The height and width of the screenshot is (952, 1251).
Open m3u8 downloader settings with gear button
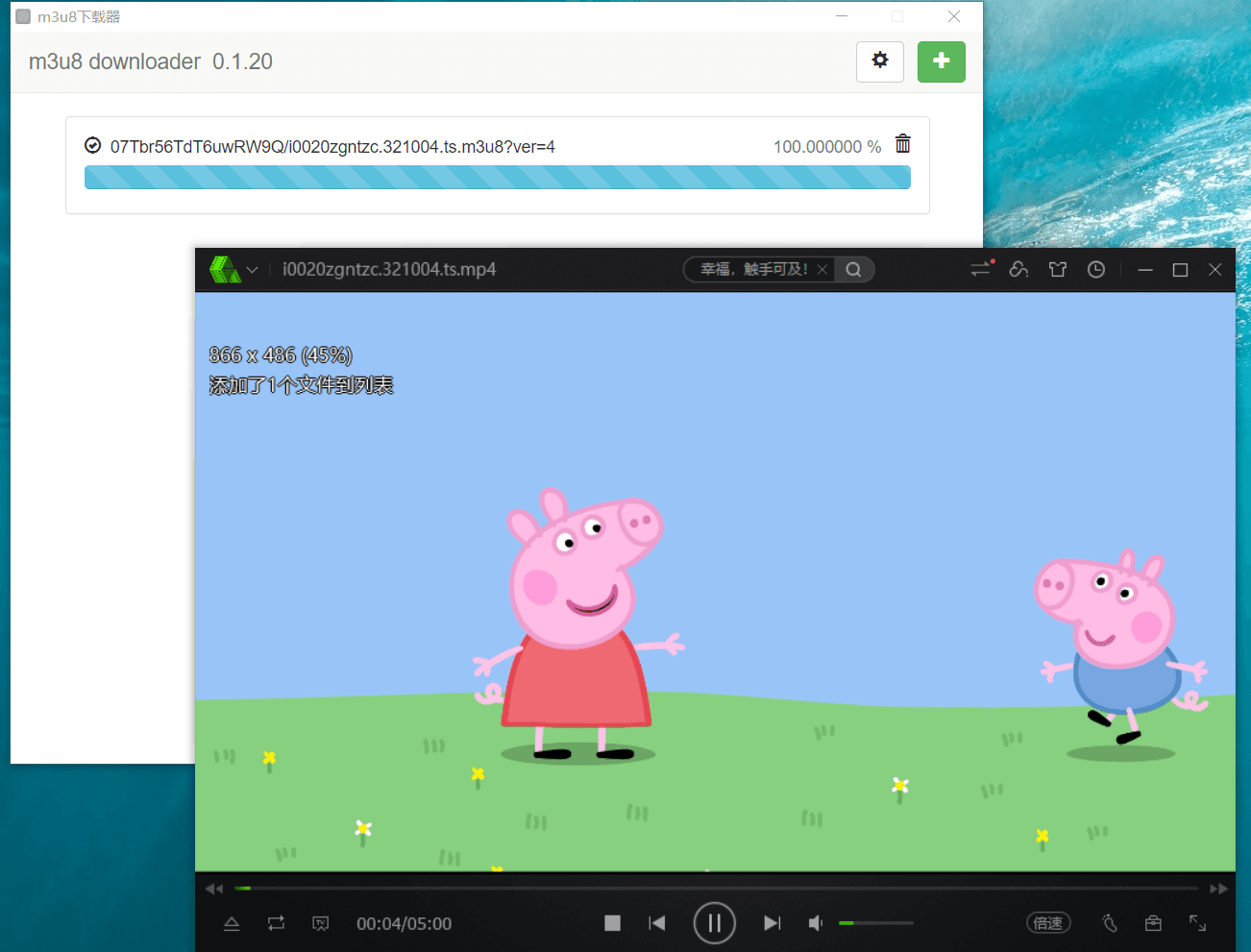(880, 61)
